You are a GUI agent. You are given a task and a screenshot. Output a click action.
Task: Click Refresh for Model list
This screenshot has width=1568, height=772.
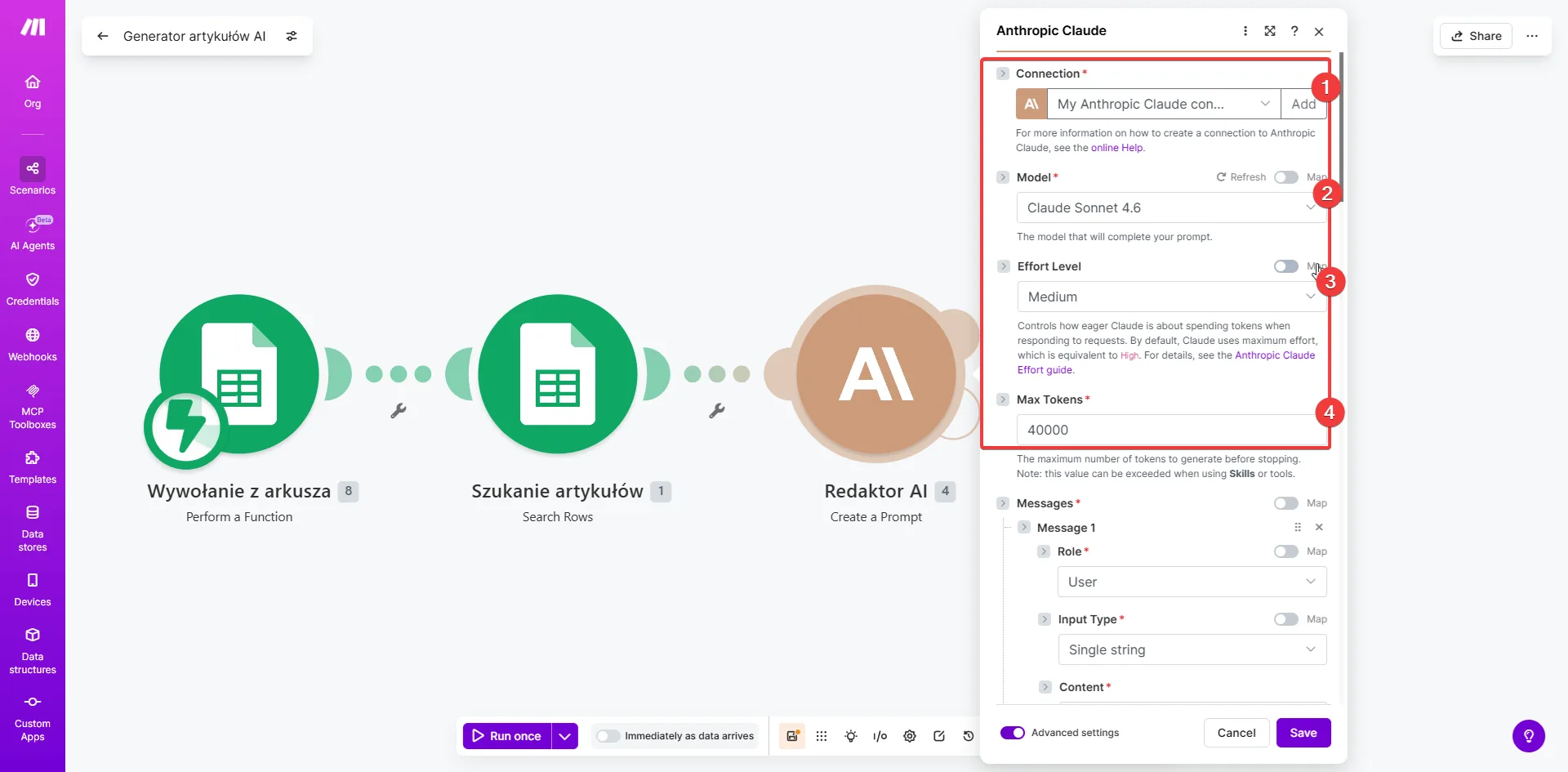[1241, 177]
